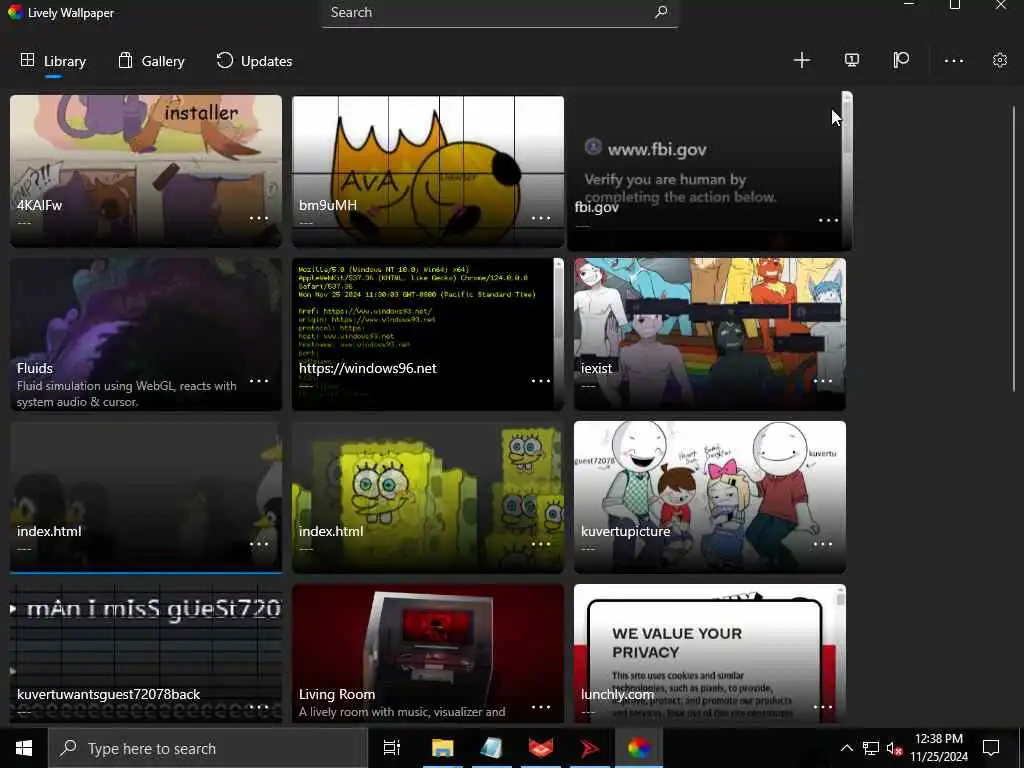
Task: Open more options for fbi.gov wallpaper
Action: coord(828,221)
